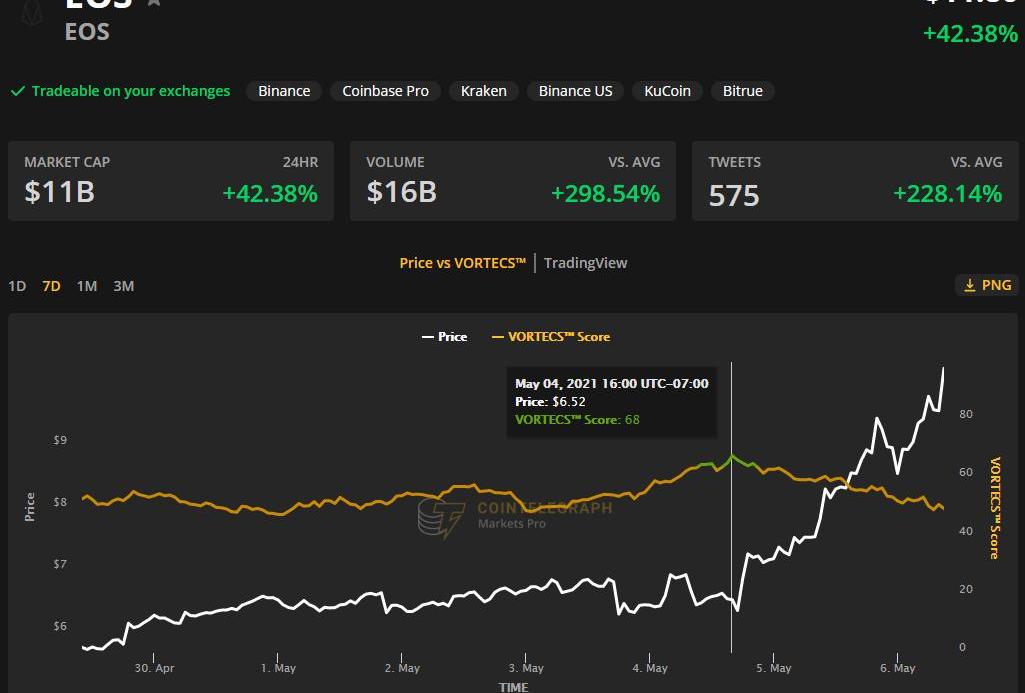Click the +228.14% tweets vs avg figure
Screen dimensions: 1025x693
(x=947, y=194)
